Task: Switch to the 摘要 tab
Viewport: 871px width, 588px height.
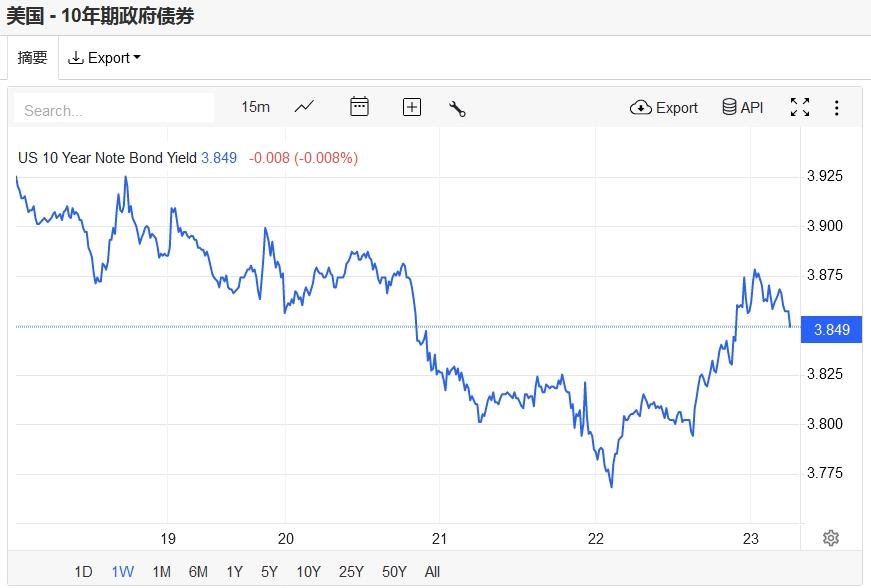Action: (x=33, y=58)
